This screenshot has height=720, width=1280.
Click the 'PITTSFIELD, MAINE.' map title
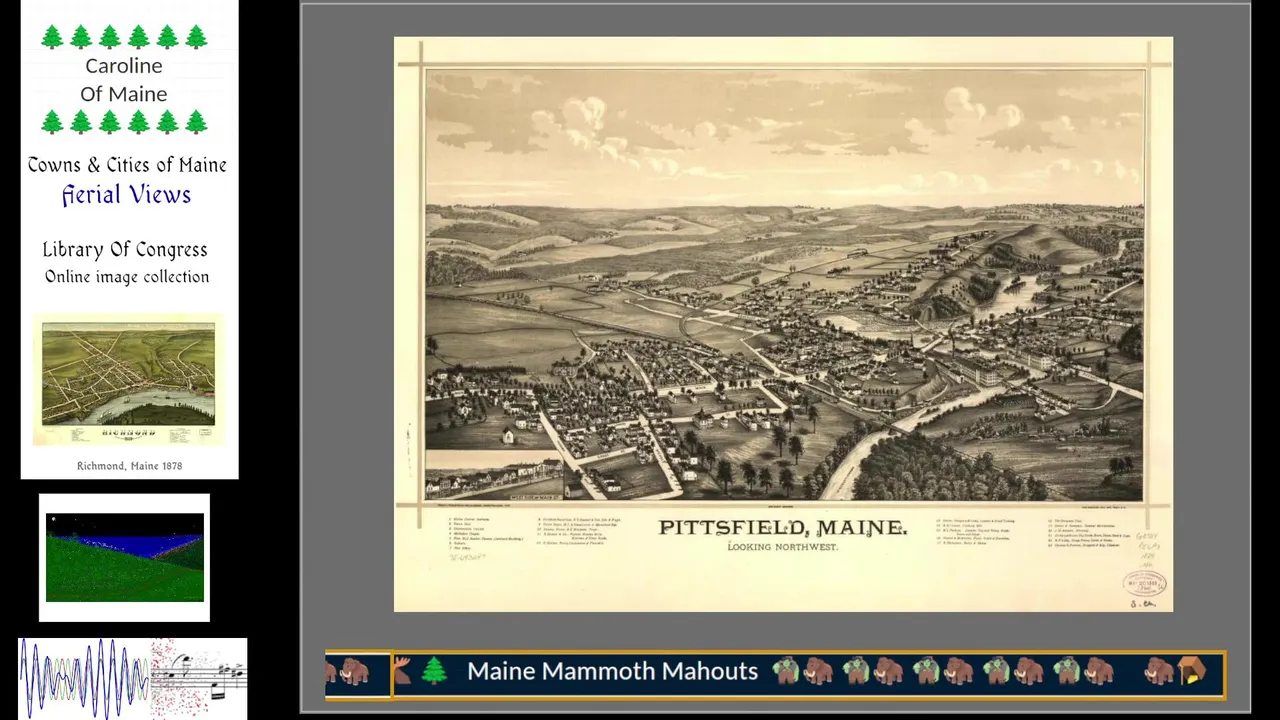(783, 528)
